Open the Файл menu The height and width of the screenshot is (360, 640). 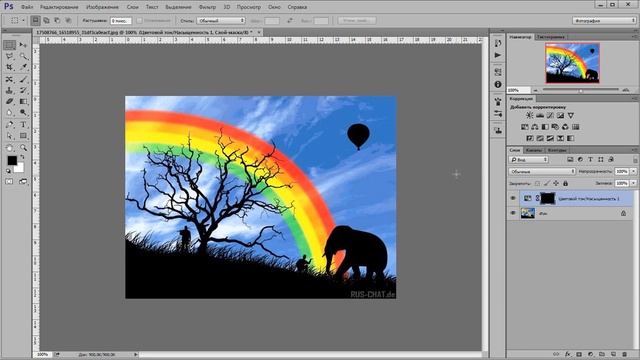tap(27, 7)
